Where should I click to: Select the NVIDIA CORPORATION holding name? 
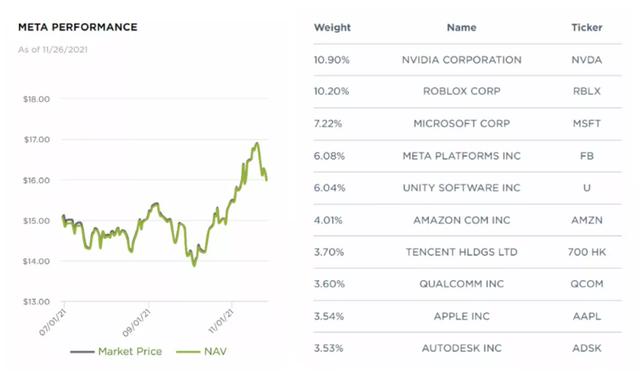click(x=462, y=60)
